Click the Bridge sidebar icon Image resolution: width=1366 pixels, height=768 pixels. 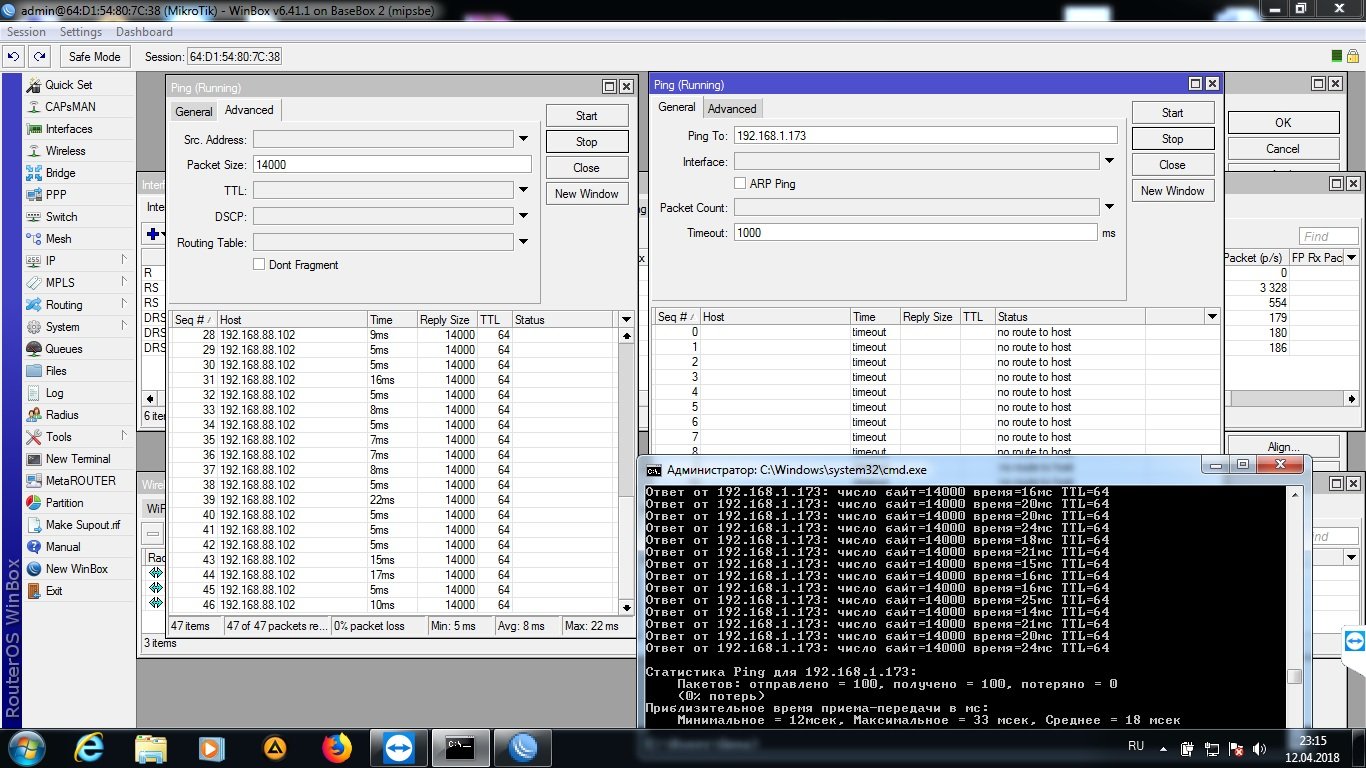(x=34, y=173)
